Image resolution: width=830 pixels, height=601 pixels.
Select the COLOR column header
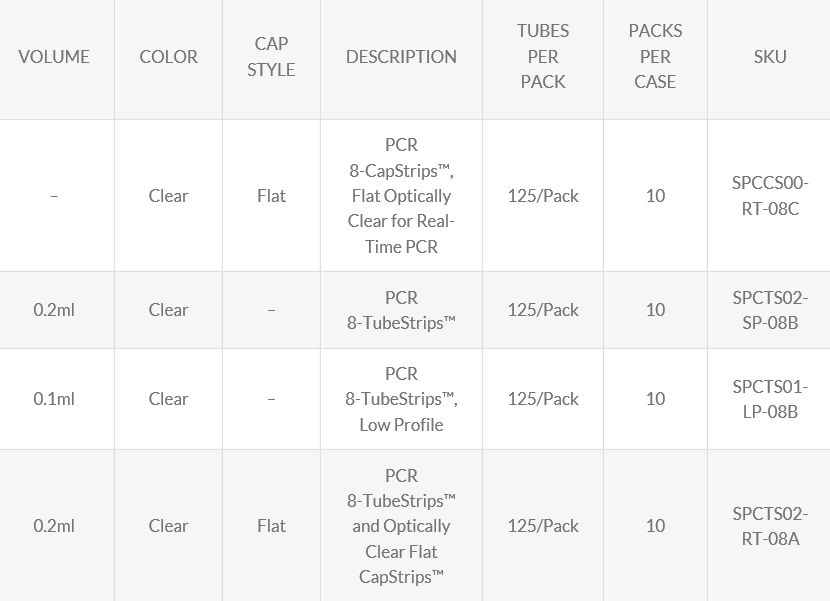point(168,57)
